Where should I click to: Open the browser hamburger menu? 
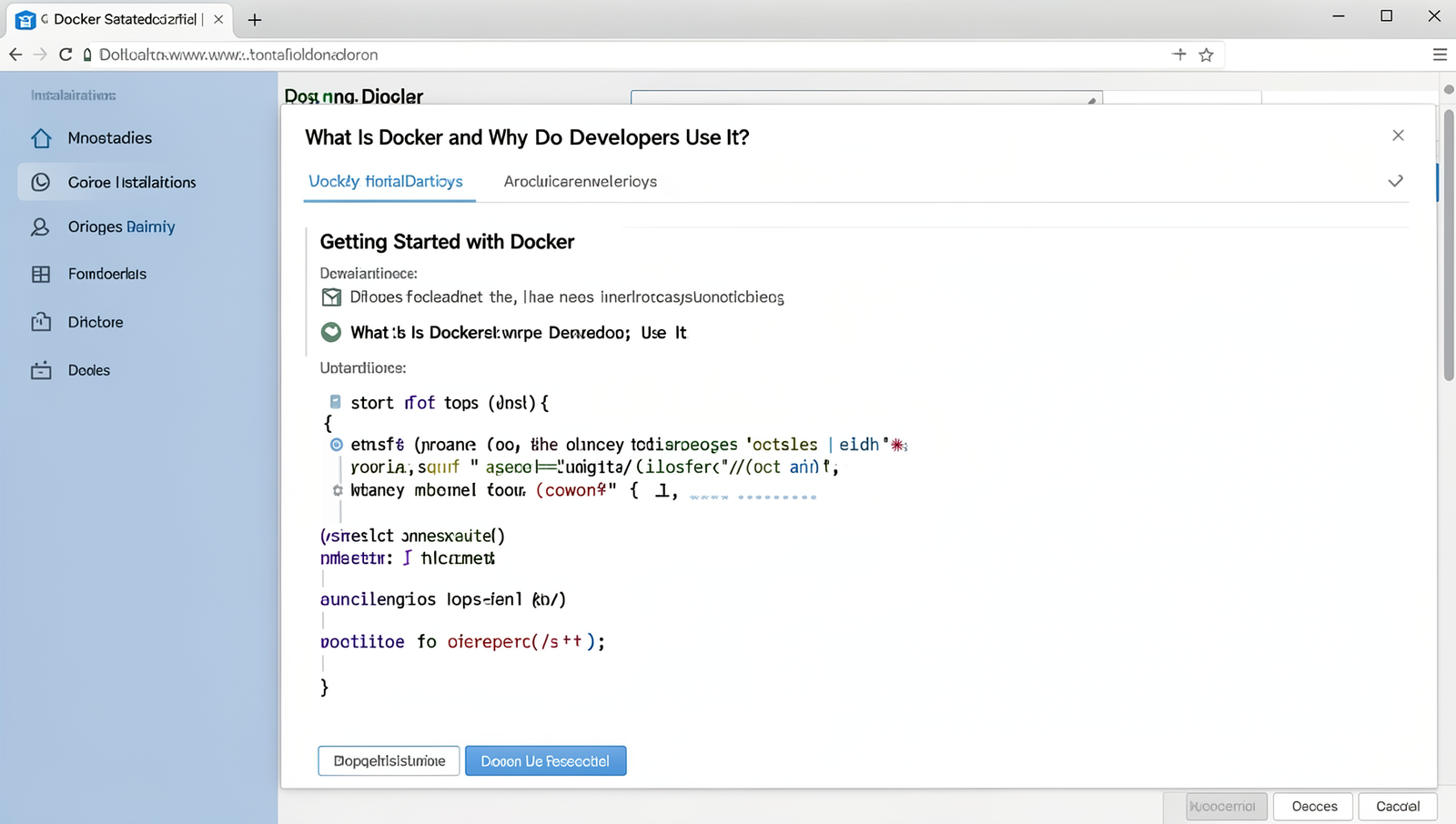pyautogui.click(x=1440, y=55)
